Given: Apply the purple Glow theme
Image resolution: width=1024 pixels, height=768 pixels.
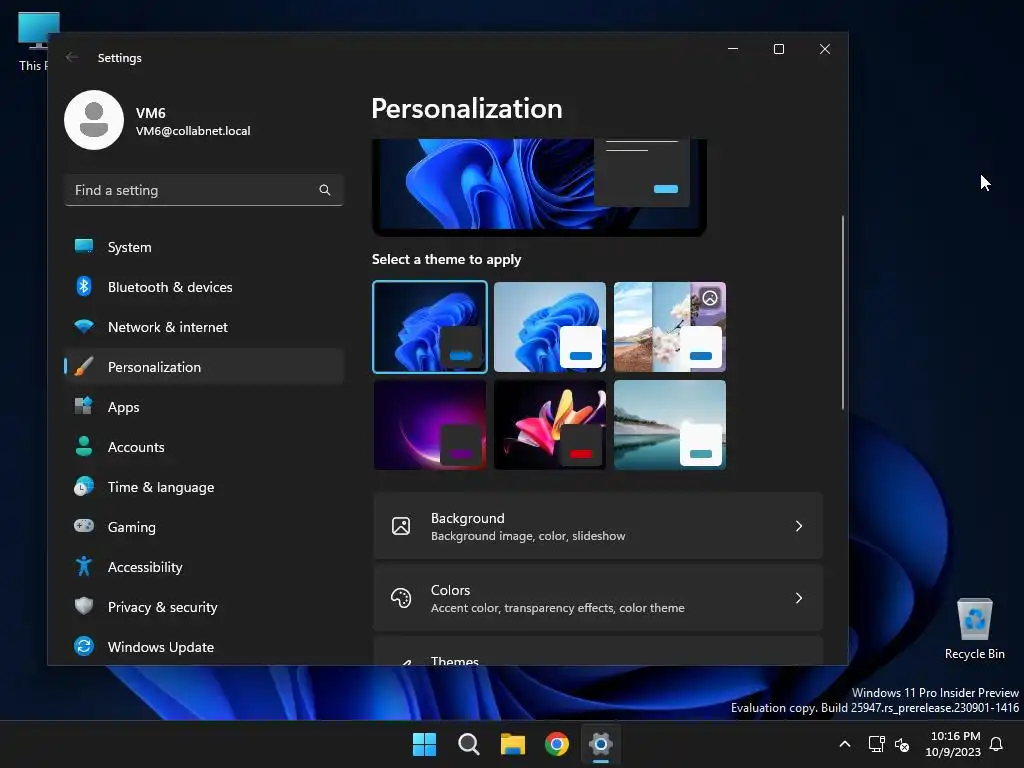Looking at the screenshot, I should pyautogui.click(x=430, y=424).
